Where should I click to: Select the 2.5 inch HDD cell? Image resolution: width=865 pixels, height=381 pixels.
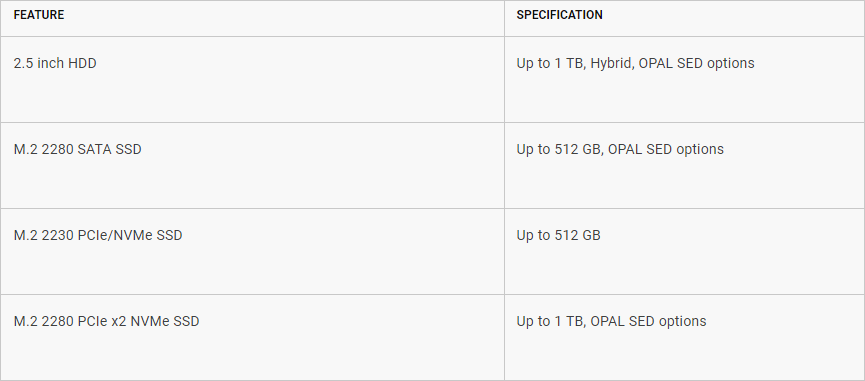[252, 79]
